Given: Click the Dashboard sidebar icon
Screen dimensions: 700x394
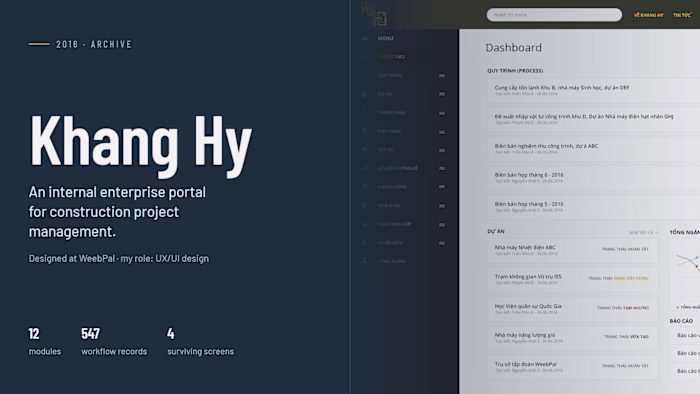Looking at the screenshot, I should tap(364, 57).
